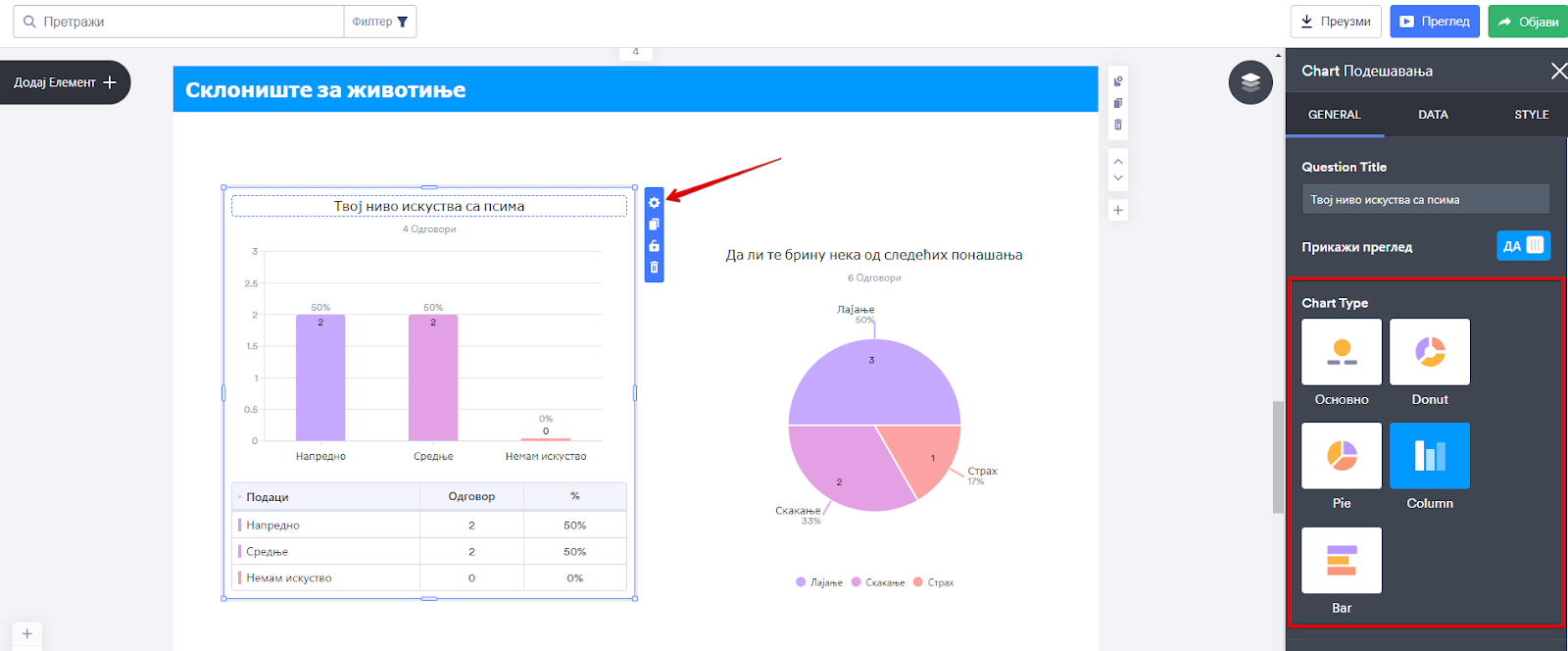The width and height of the screenshot is (1568, 651).
Task: Switch to the STYLE tab
Action: pyautogui.click(x=1532, y=115)
